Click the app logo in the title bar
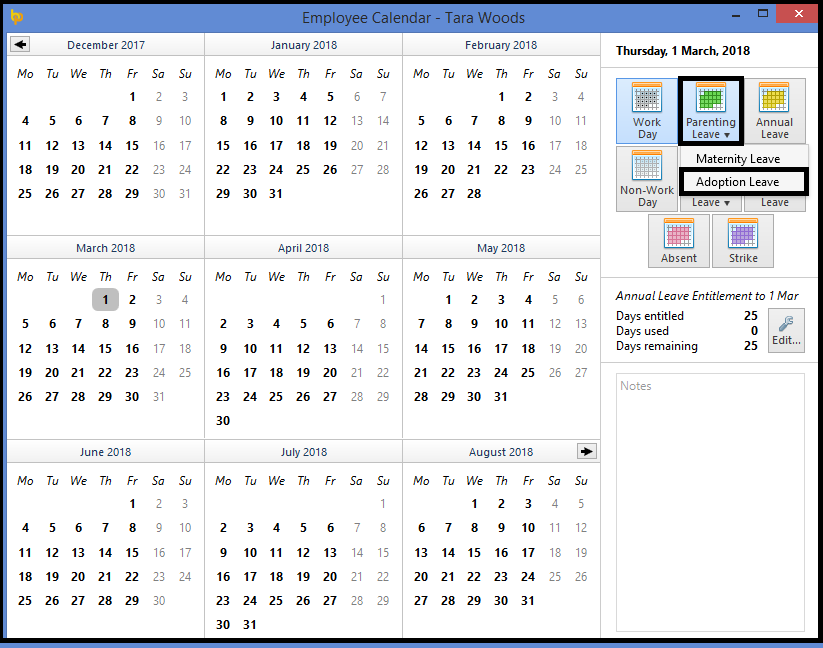This screenshot has width=823, height=648. [16, 17]
